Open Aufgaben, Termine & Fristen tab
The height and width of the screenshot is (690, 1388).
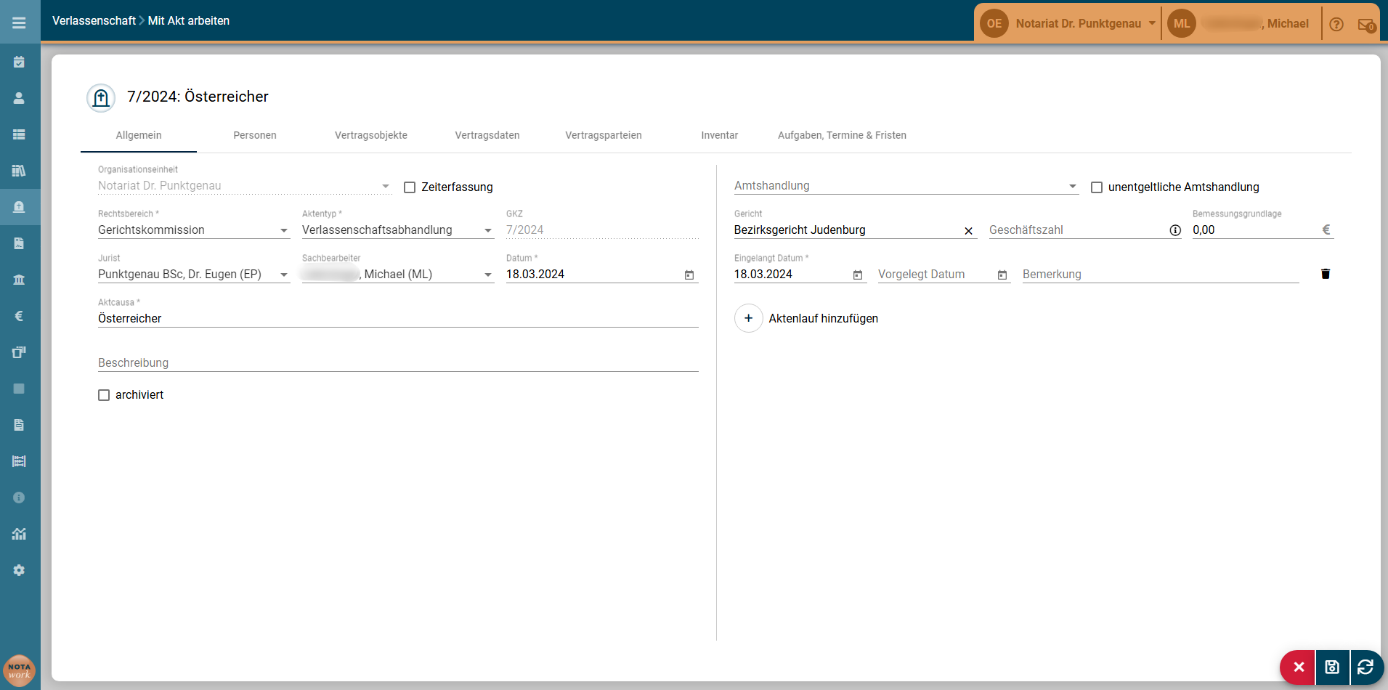pos(842,135)
